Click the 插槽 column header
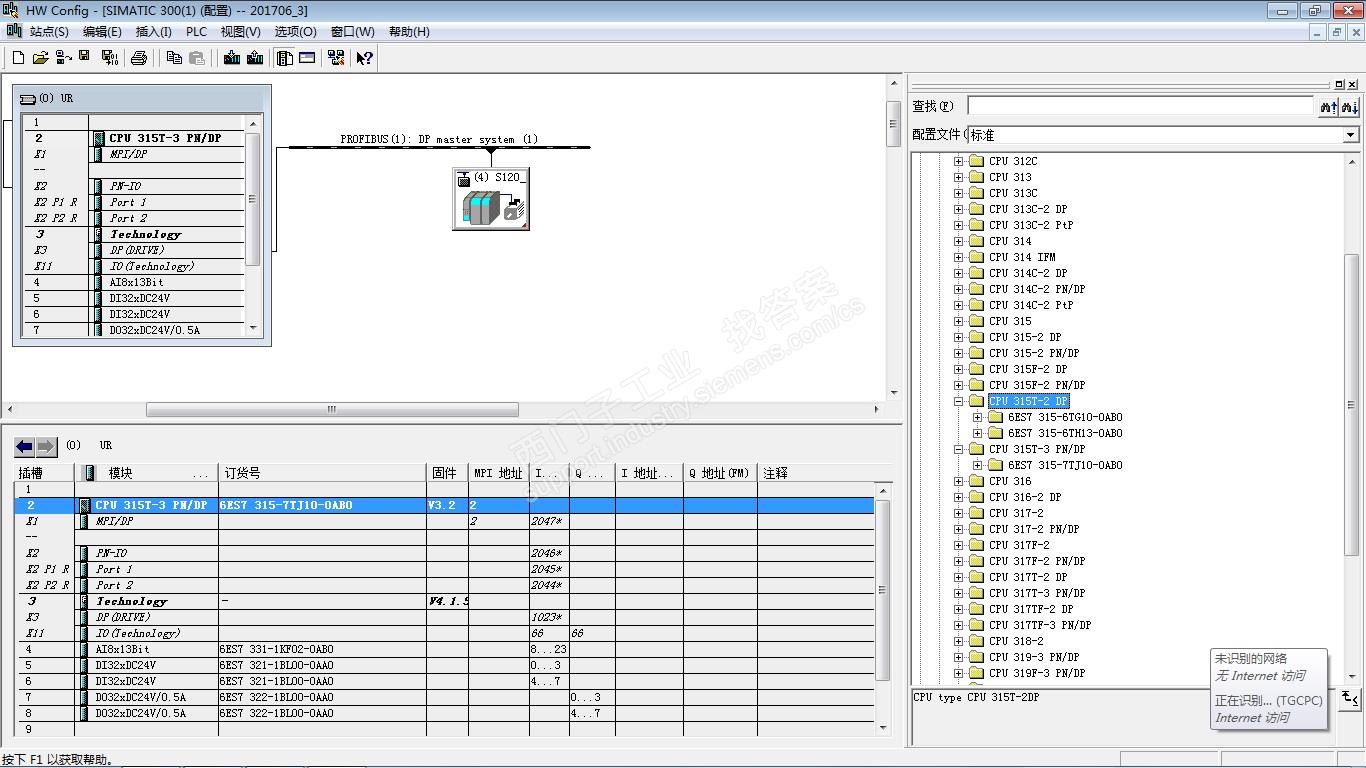 [x=45, y=473]
